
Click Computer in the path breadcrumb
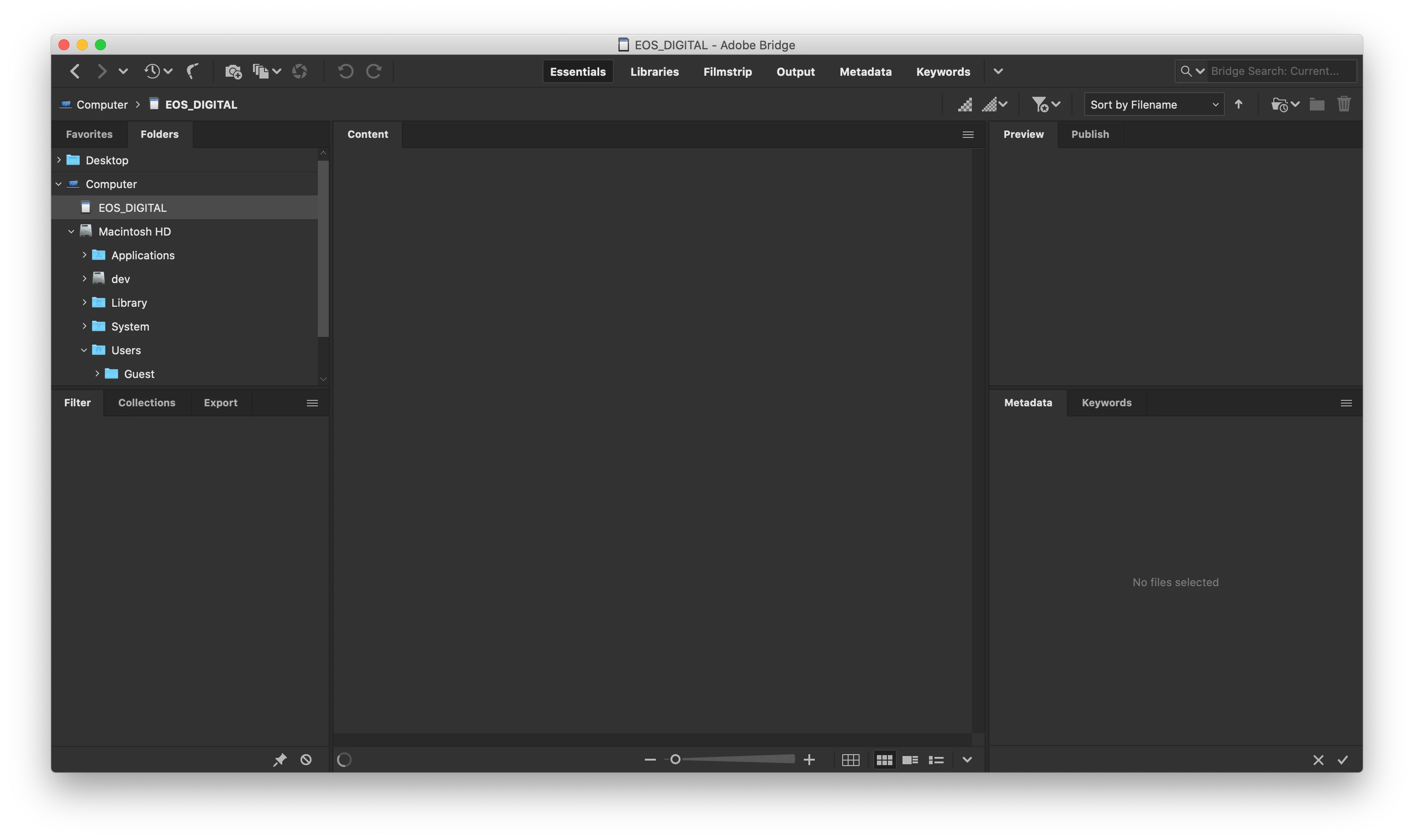point(102,105)
